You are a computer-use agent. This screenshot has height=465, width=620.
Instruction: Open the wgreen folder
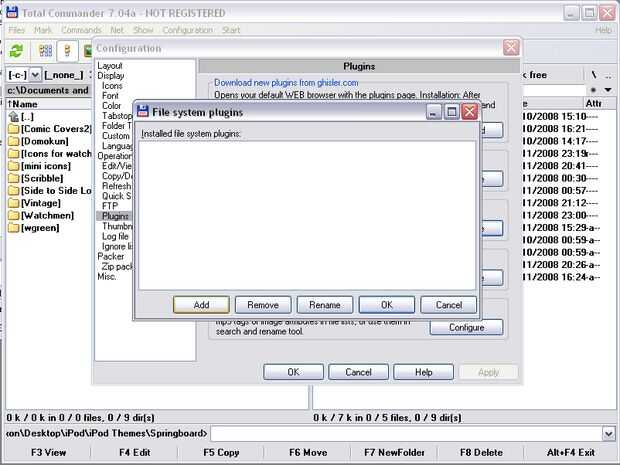(x=34, y=228)
